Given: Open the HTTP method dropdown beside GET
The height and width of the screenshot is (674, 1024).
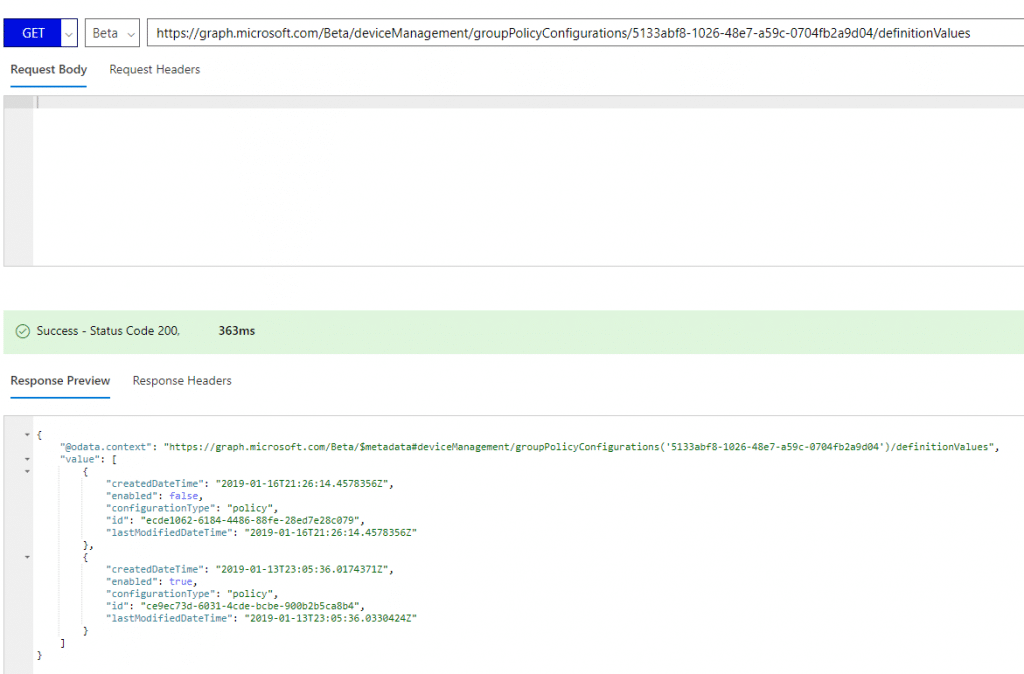Looking at the screenshot, I should point(68,32).
